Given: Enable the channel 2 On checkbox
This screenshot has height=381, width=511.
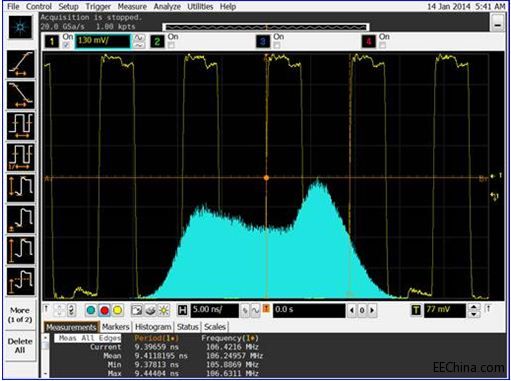Looking at the screenshot, I should coord(171,45).
